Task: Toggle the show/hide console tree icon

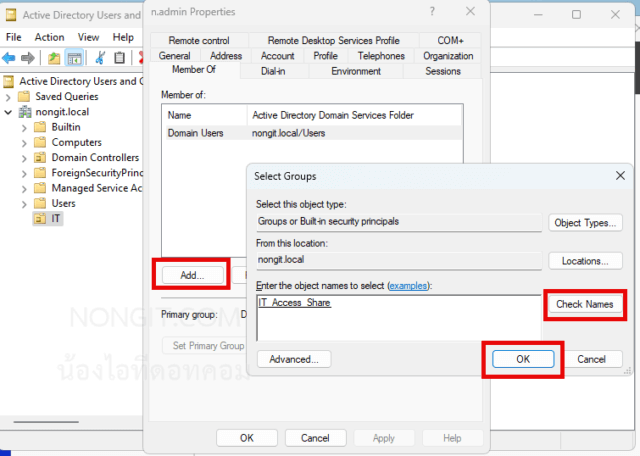Action: pyautogui.click(x=74, y=58)
